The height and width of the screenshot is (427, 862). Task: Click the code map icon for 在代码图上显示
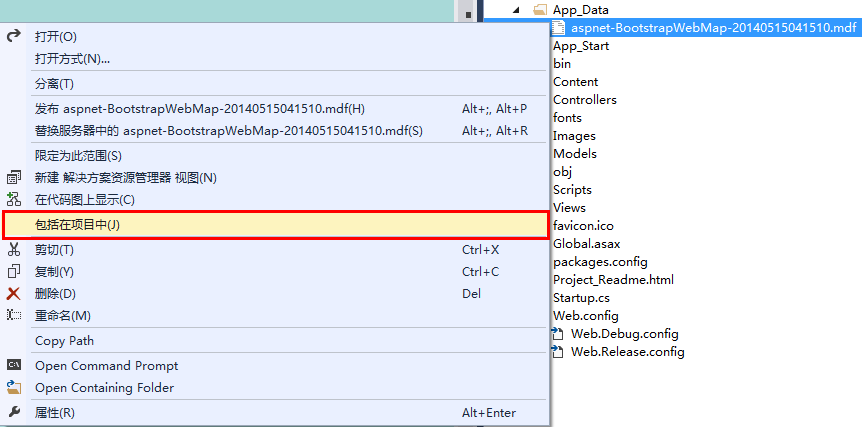click(14, 199)
